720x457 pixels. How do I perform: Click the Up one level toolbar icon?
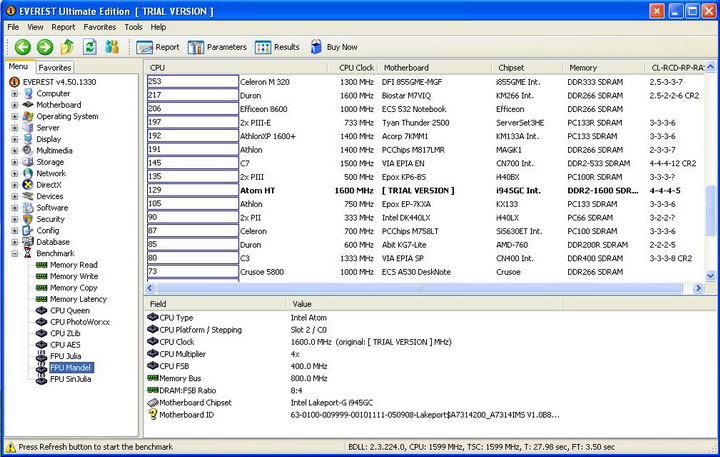point(67,46)
